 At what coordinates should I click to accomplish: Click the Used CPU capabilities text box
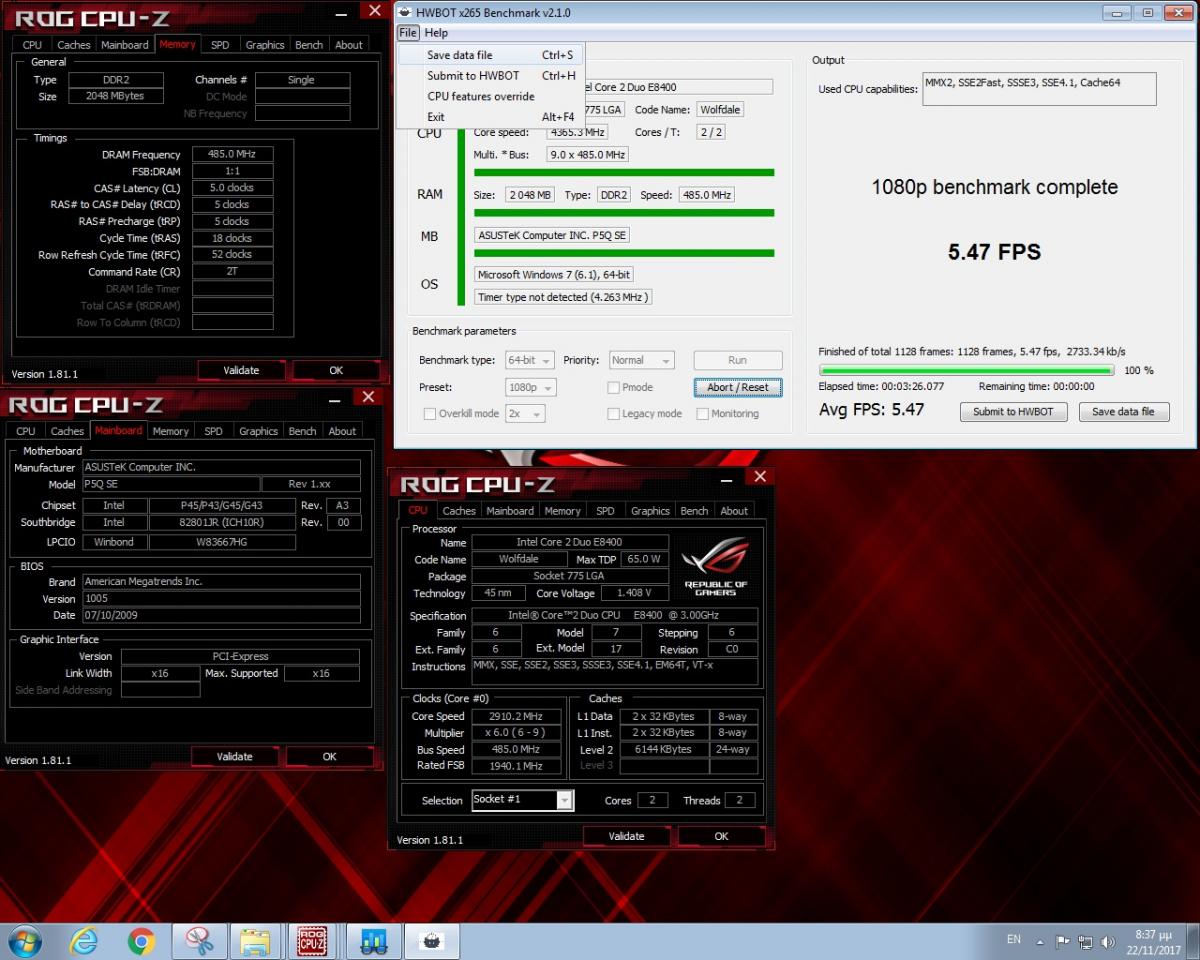pos(1039,89)
